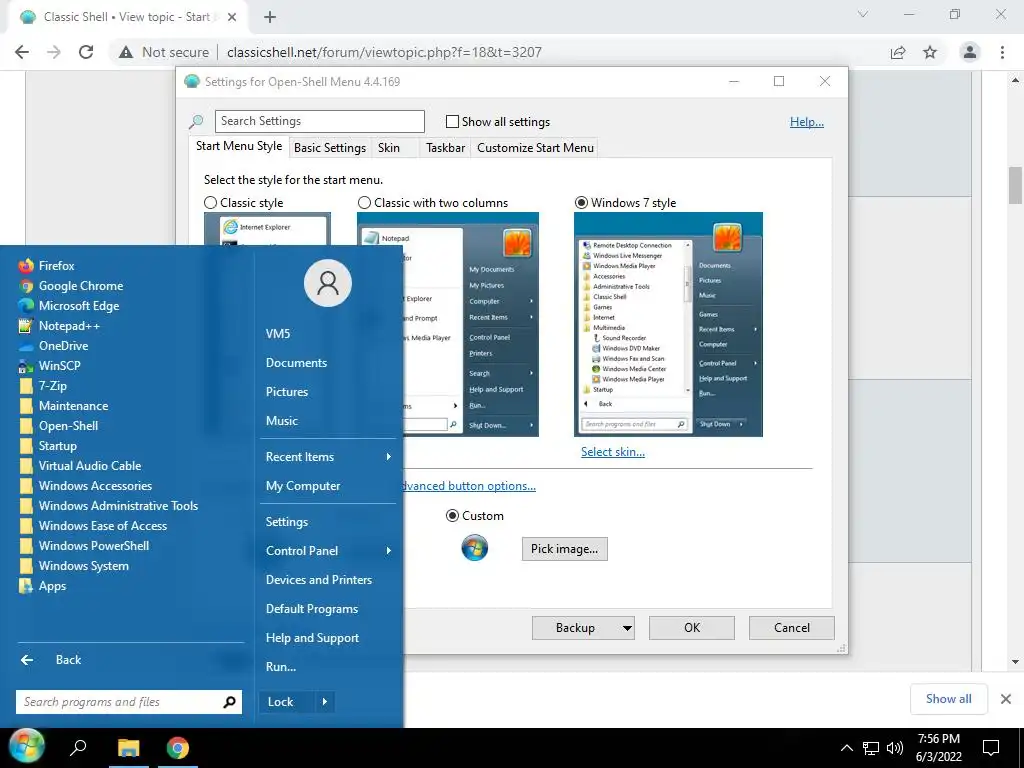Select Classic with two columns style
Image resolution: width=1024 pixels, height=768 pixels.
click(364, 203)
